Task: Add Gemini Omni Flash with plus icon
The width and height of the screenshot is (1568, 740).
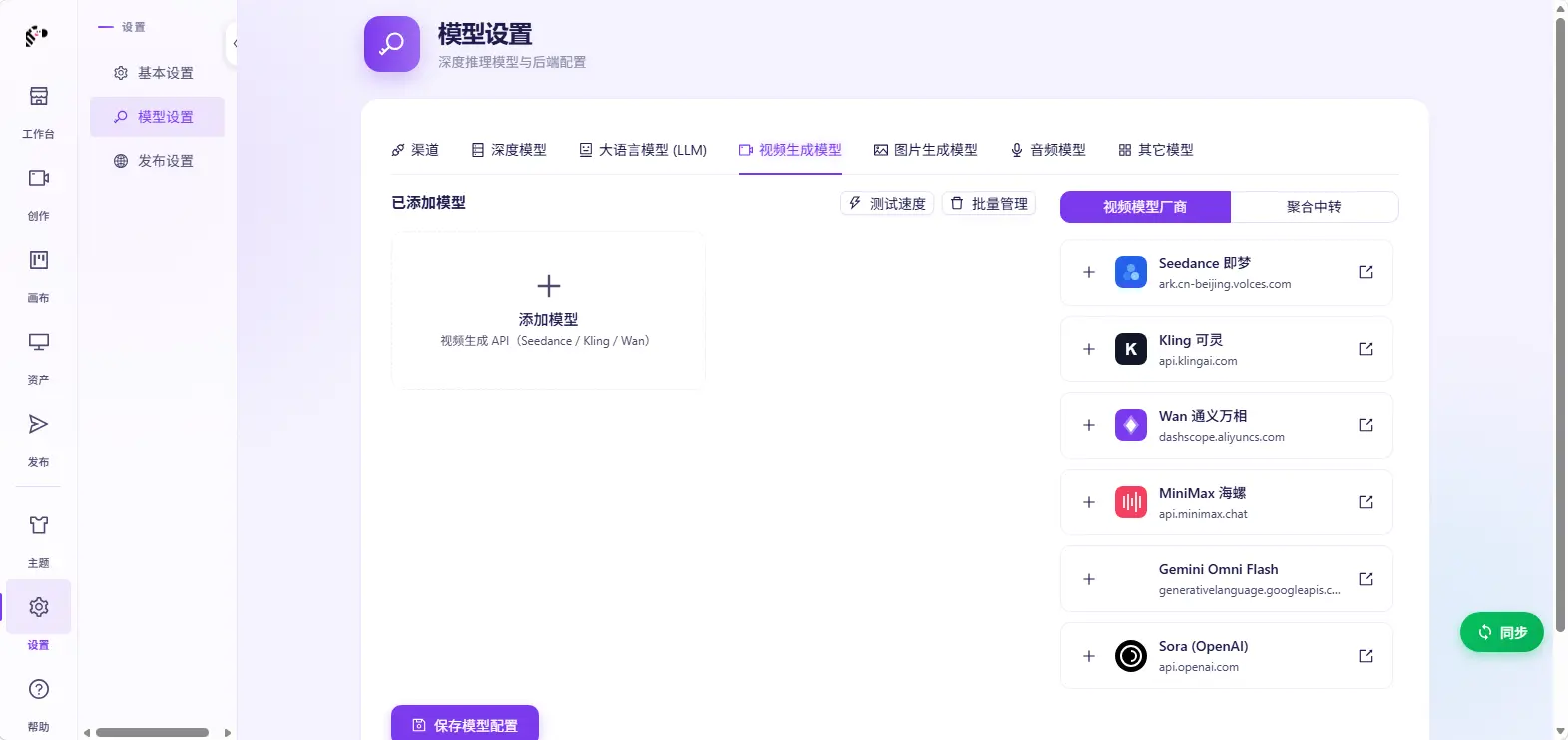Action: 1089,579
